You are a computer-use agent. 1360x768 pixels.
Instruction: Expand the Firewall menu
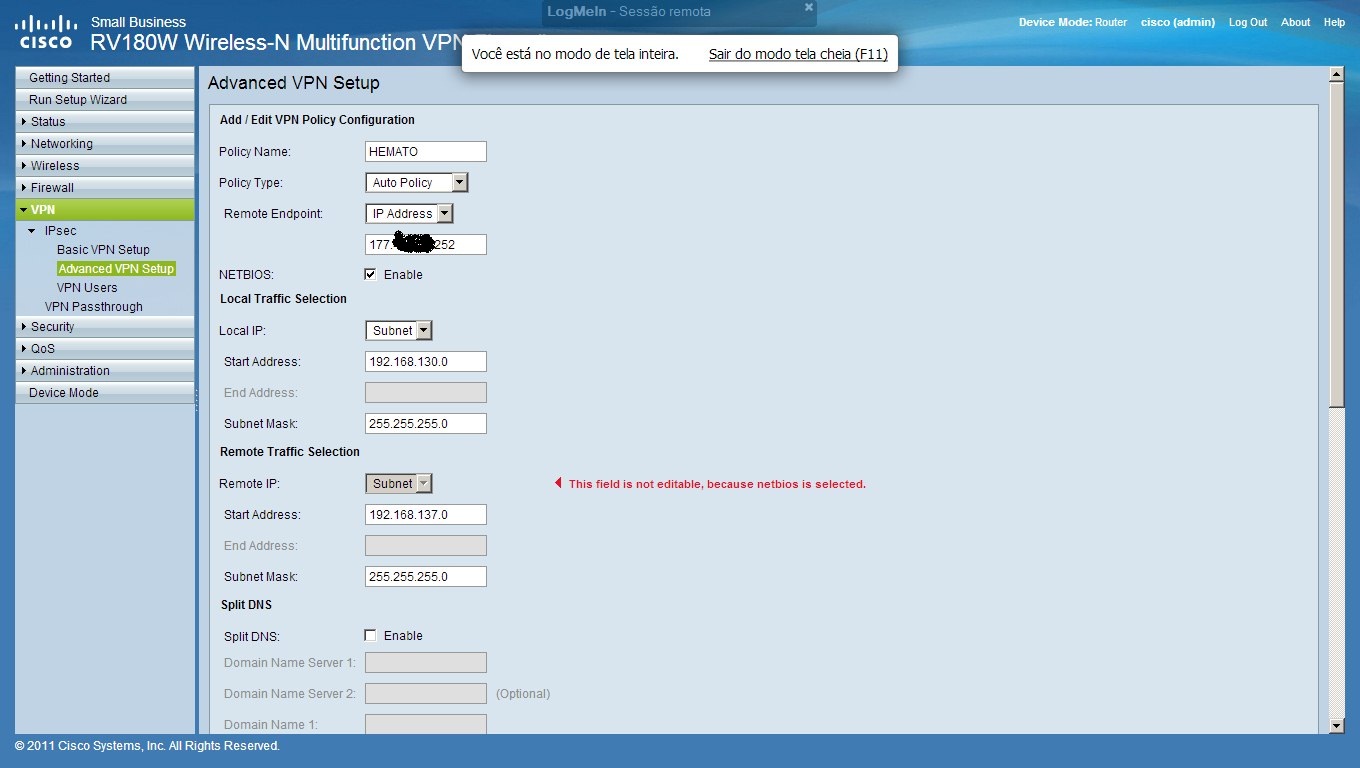point(105,187)
